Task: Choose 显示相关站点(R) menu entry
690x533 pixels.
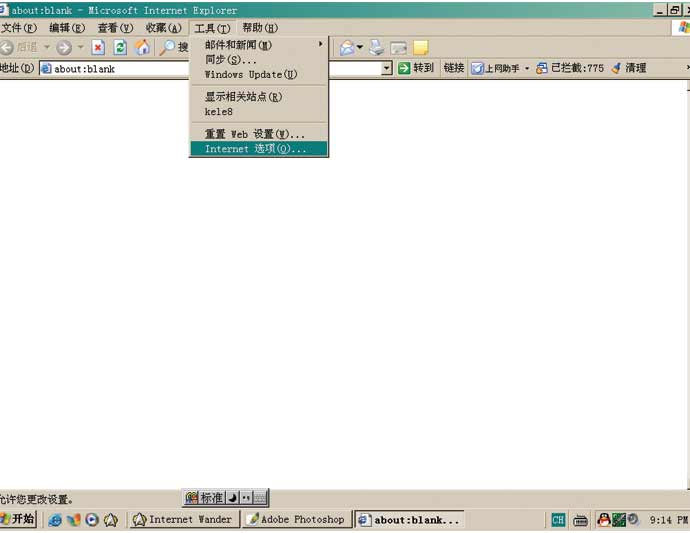Action: coord(259,97)
